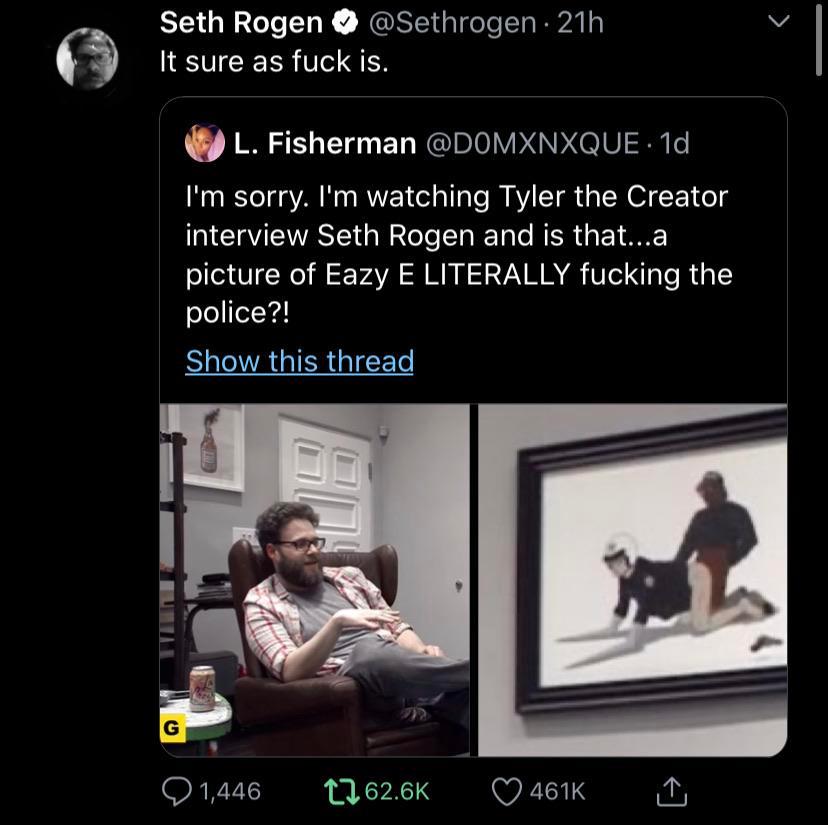The width and height of the screenshot is (828, 825).
Task: Click the vertical scrollbar at right edge
Action: click(819, 40)
